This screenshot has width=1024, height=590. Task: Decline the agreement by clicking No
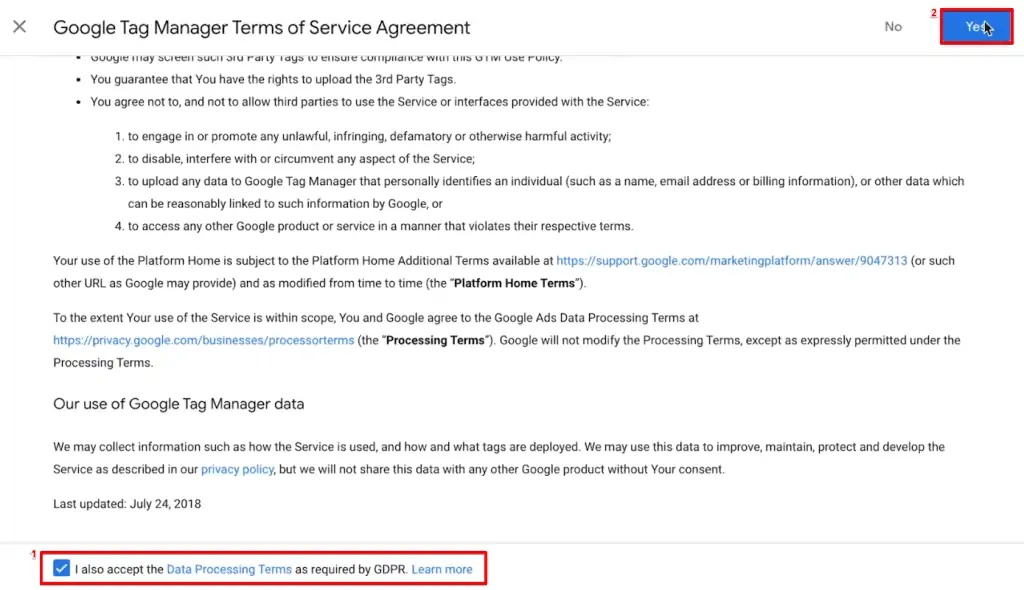coord(893,27)
